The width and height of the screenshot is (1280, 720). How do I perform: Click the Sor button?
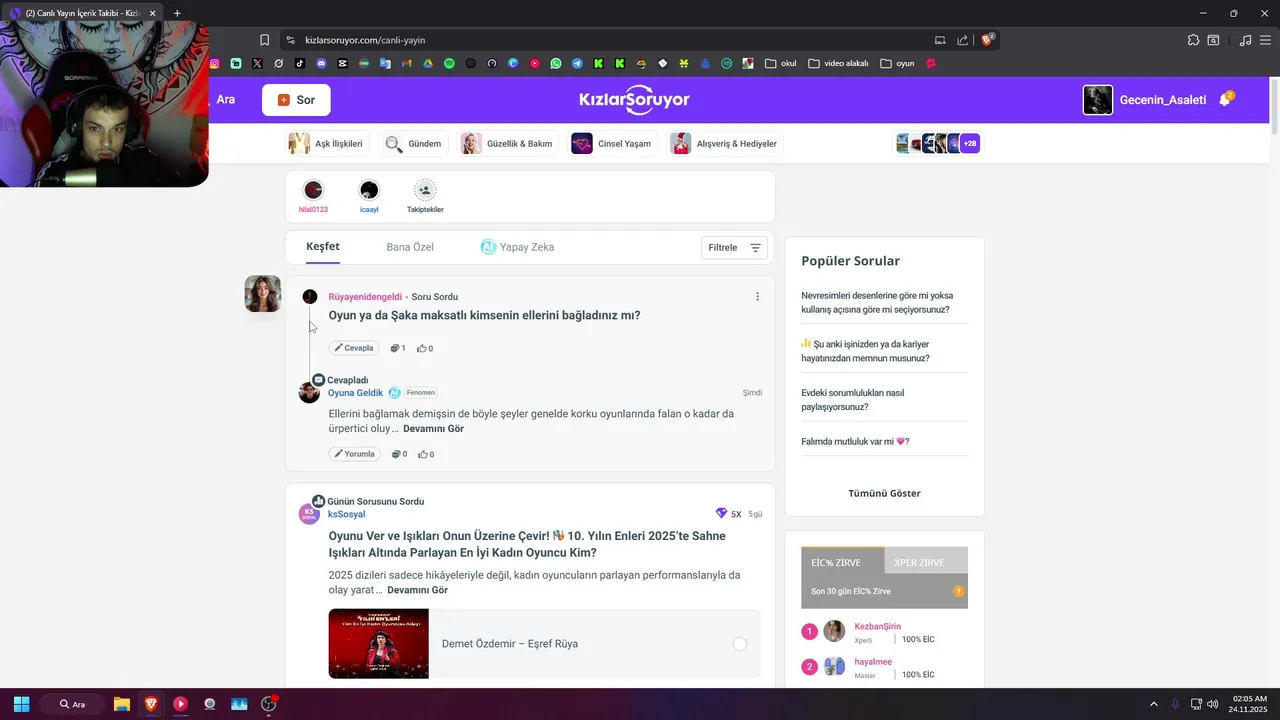click(296, 100)
